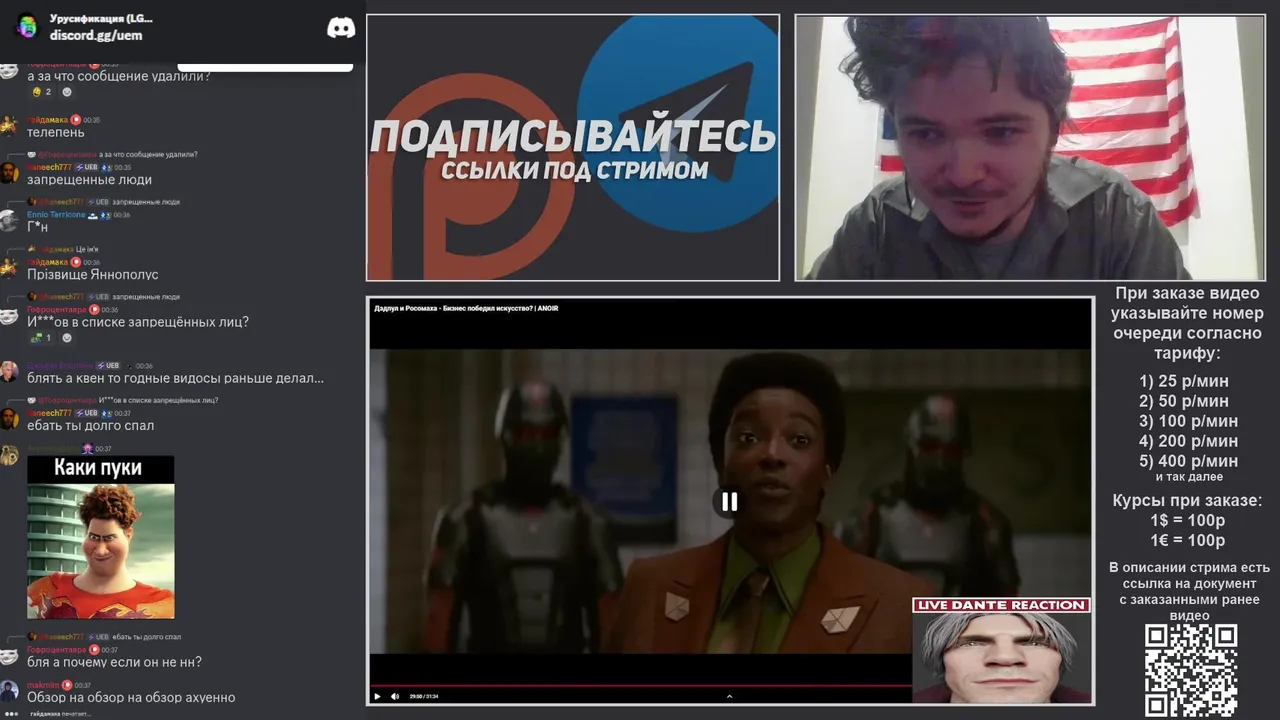1280x720 pixels.
Task: Jump to replied message 'Це ім'я'
Action: [x=87, y=249]
